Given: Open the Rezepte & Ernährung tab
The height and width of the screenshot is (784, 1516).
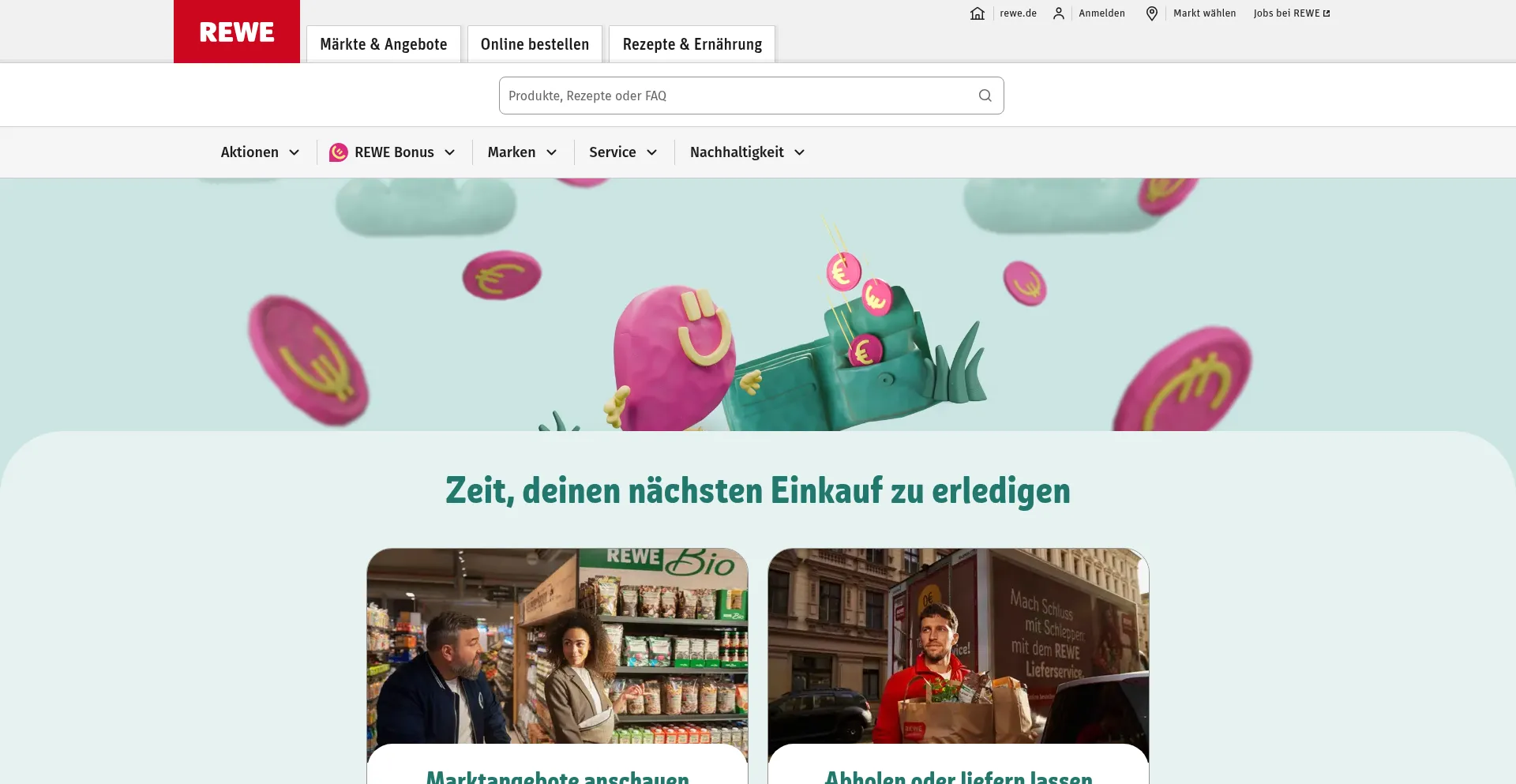Looking at the screenshot, I should pos(692,44).
